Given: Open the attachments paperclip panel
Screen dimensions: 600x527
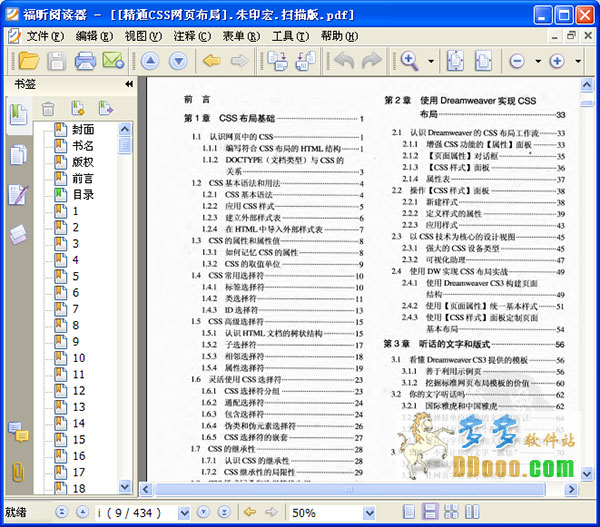Looking at the screenshot, I should [18, 472].
